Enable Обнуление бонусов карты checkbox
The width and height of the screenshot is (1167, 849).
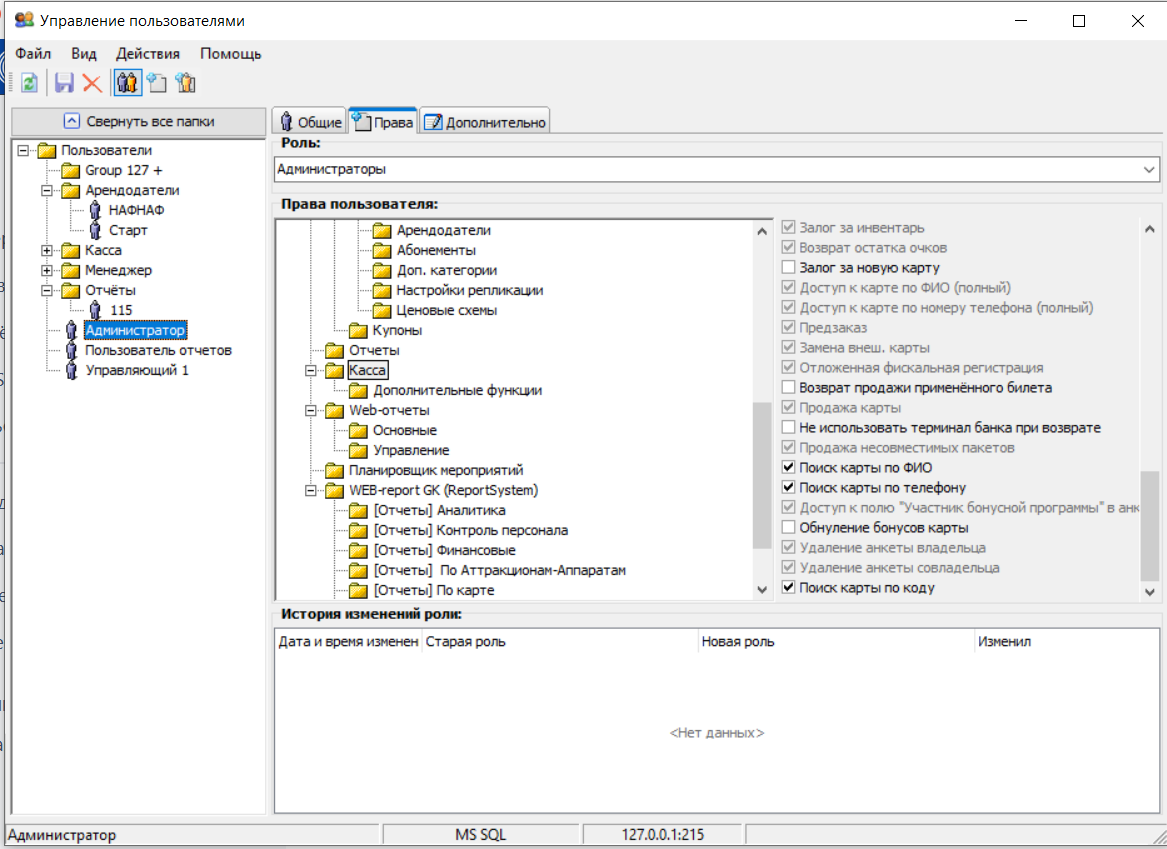788,527
